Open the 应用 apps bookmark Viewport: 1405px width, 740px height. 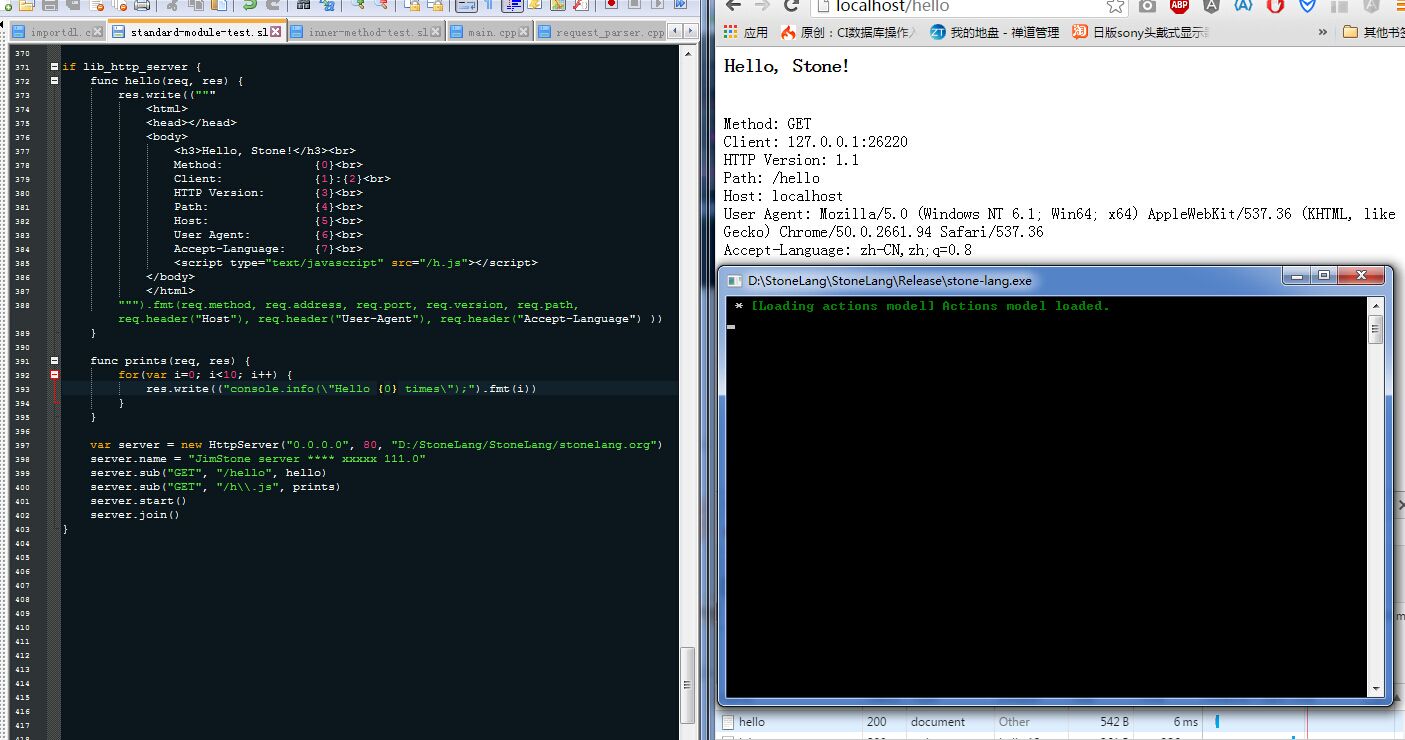pos(746,32)
